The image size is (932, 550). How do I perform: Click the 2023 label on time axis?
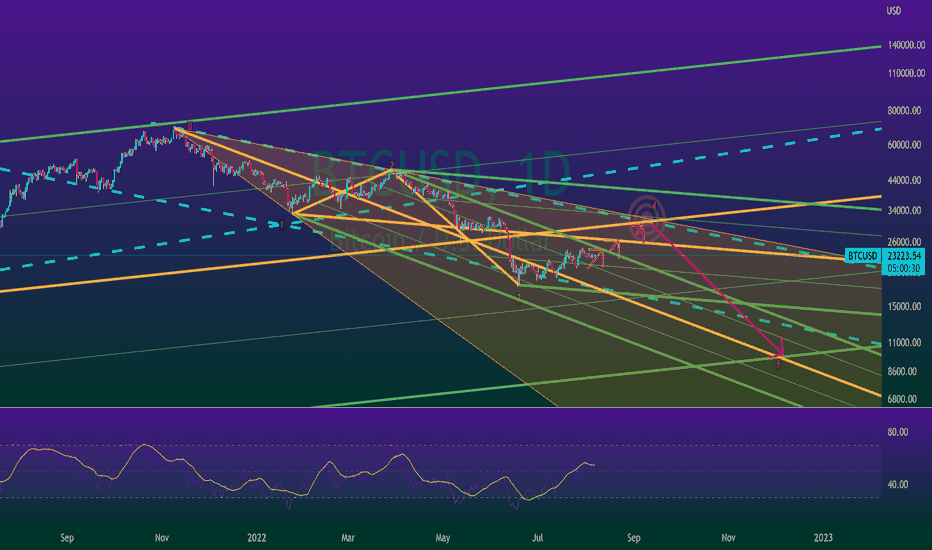[x=823, y=538]
